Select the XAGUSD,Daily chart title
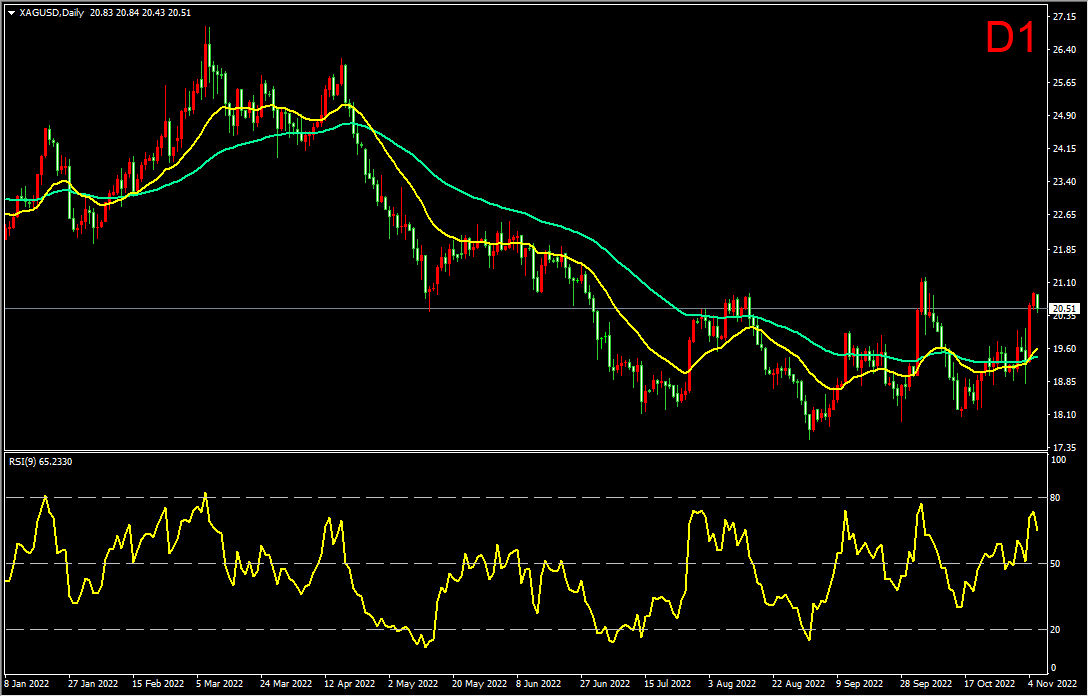 52,12
